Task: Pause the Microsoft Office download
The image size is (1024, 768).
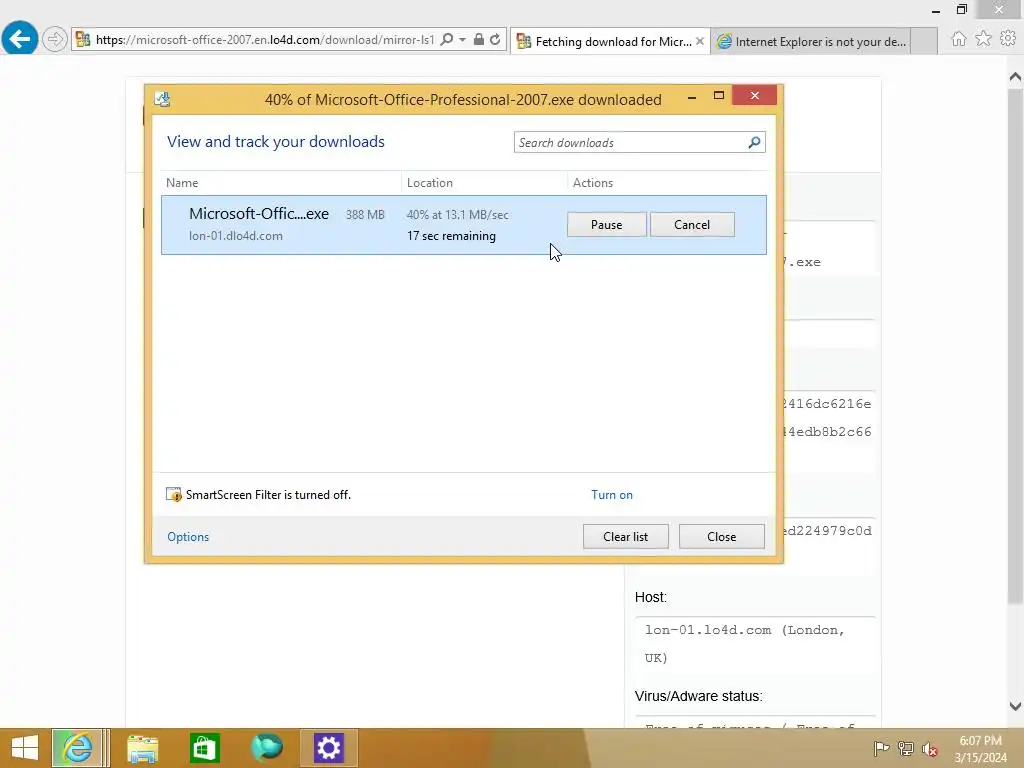Action: coord(607,225)
